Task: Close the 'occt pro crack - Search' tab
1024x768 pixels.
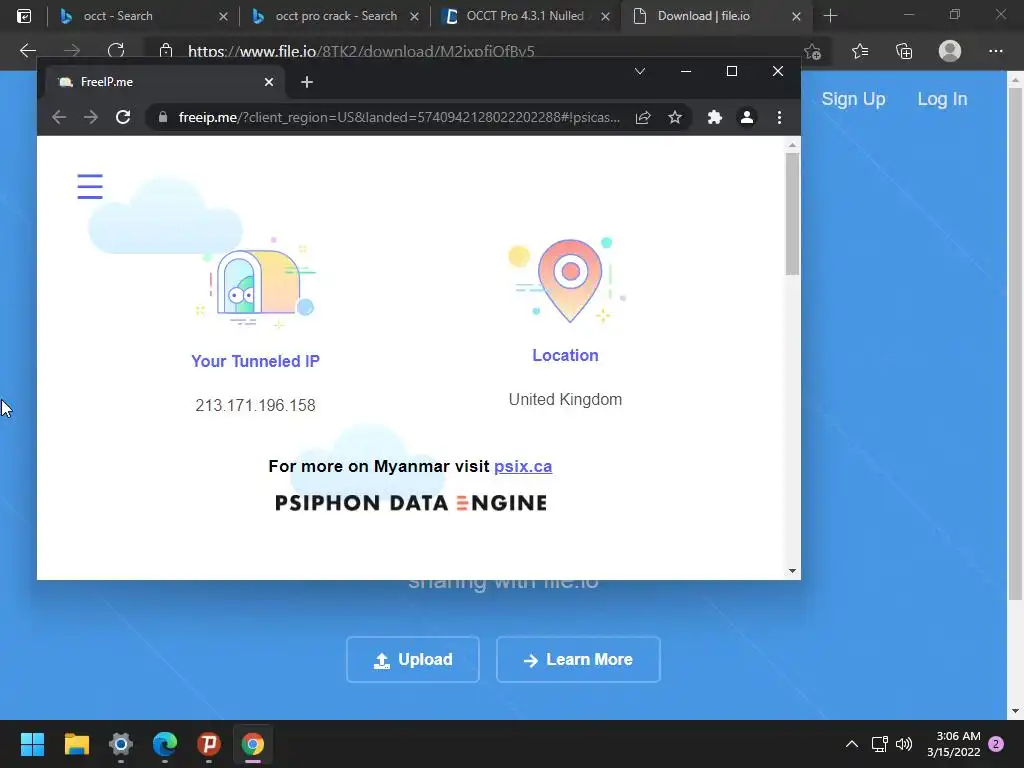Action: tap(414, 16)
